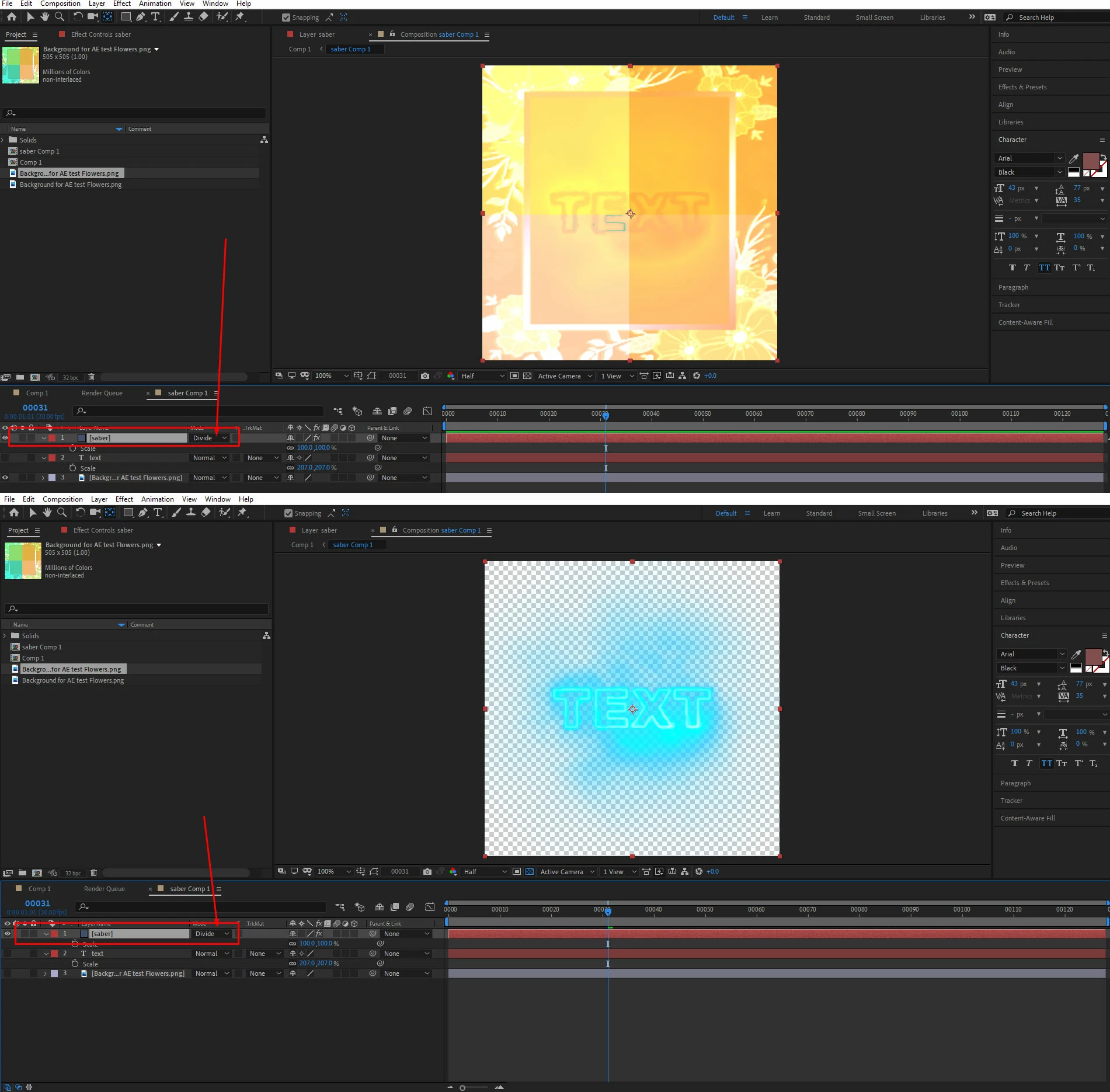1110x1092 pixels.
Task: Switch to Render Queue tab in upper timeline
Action: point(102,393)
